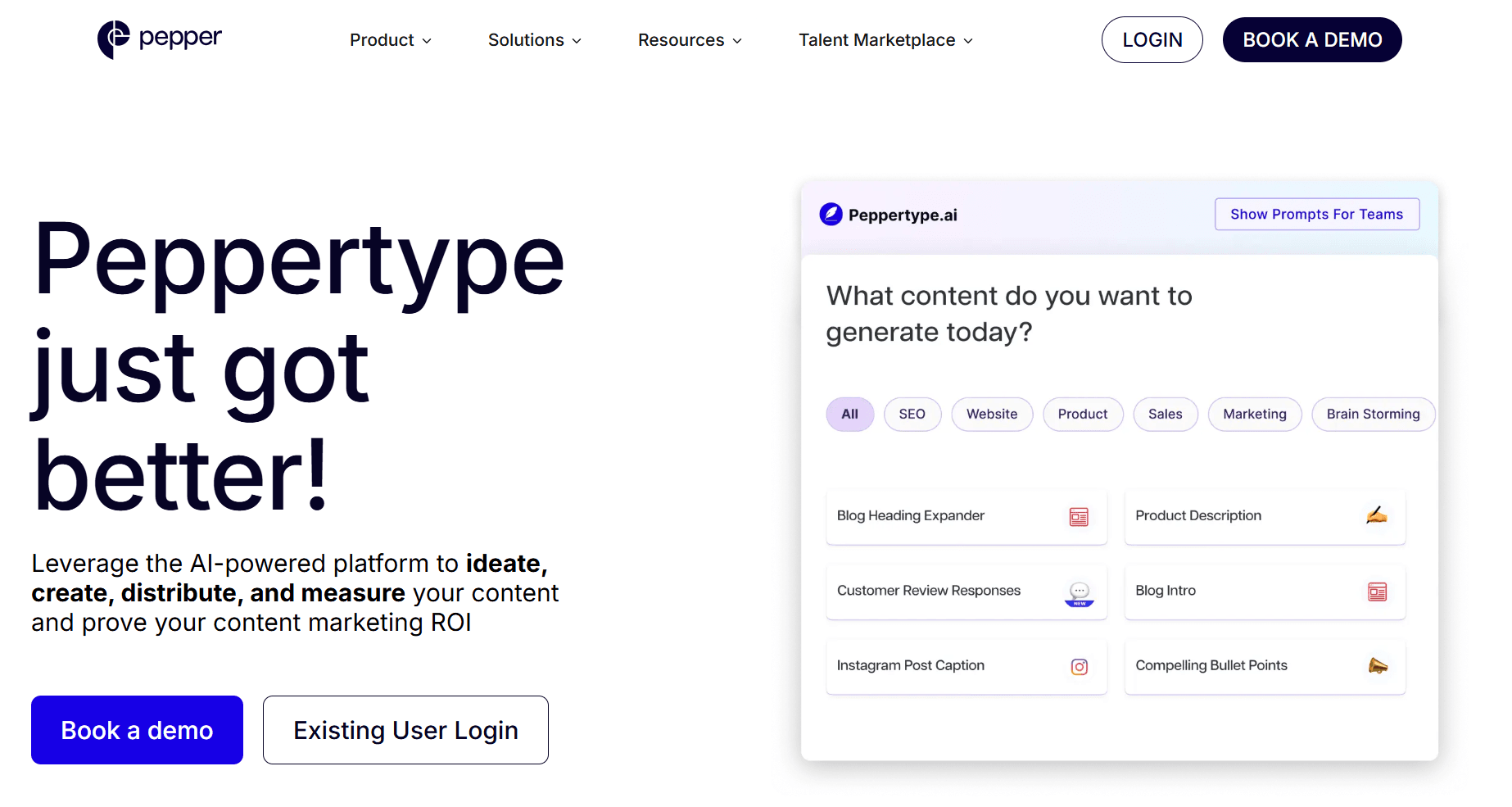Expand the Resources dropdown chevron
The image size is (1512, 807).
(x=737, y=41)
